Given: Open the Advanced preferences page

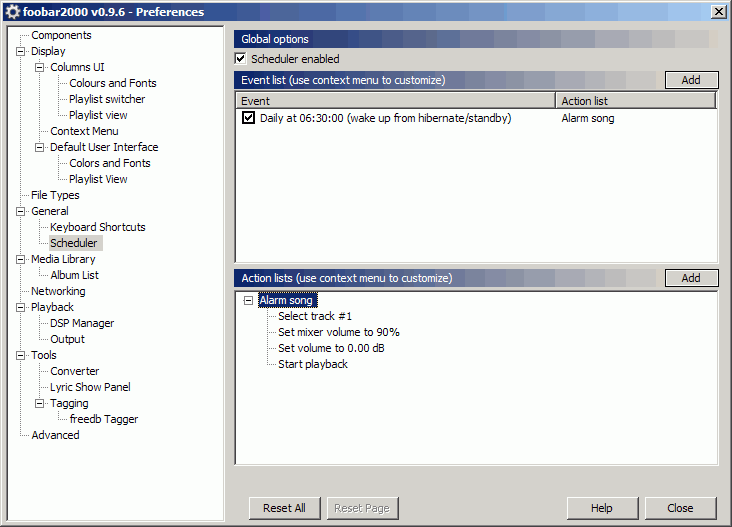Looking at the screenshot, I should [x=55, y=435].
